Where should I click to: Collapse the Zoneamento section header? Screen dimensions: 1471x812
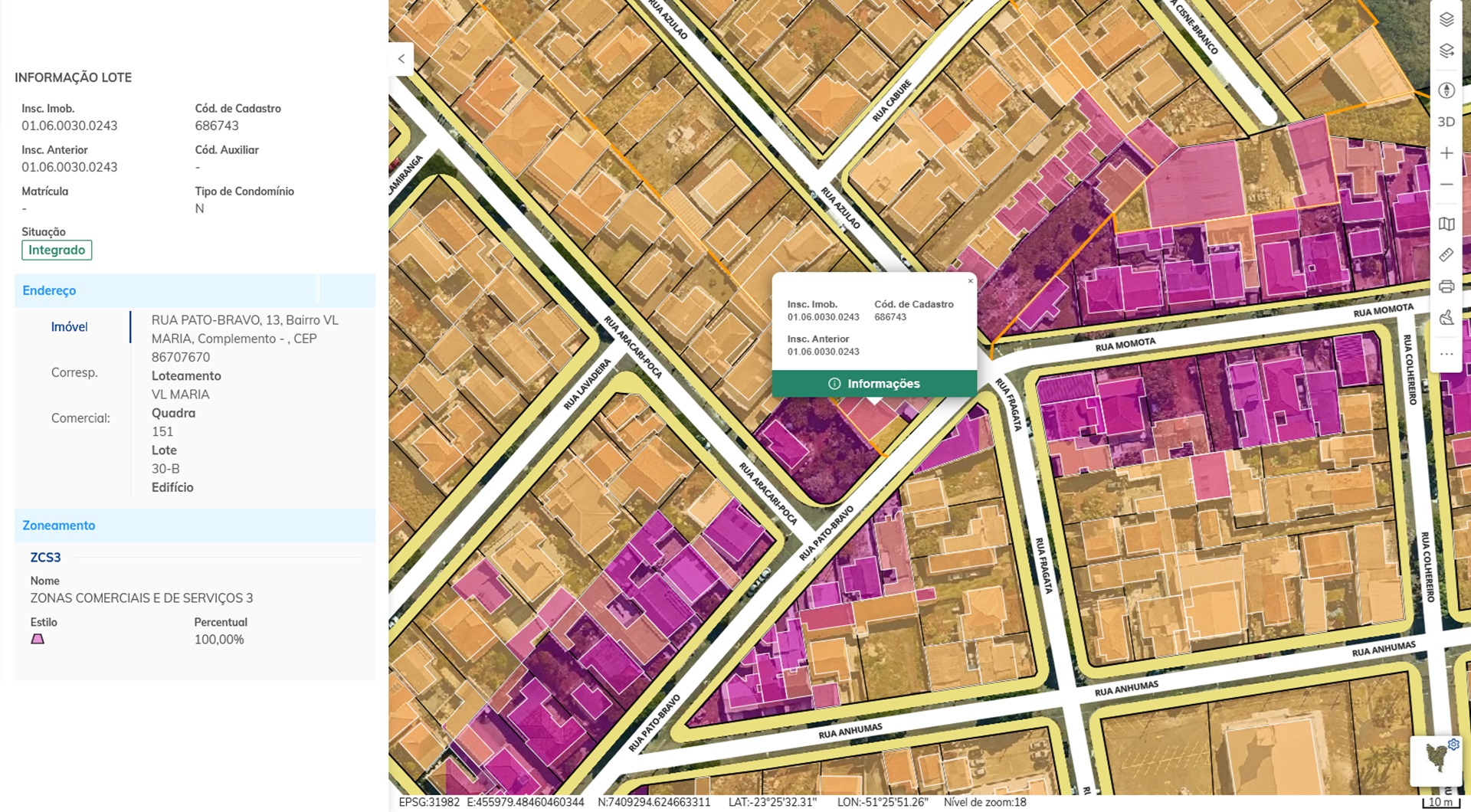195,526
